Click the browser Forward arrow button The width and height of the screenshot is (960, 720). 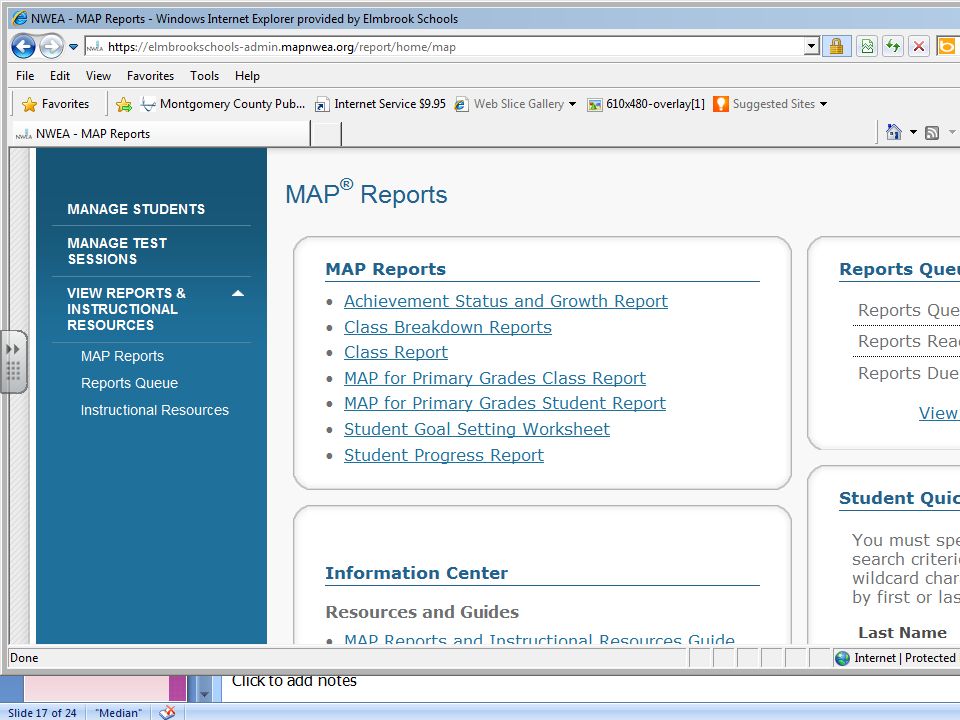coord(51,47)
